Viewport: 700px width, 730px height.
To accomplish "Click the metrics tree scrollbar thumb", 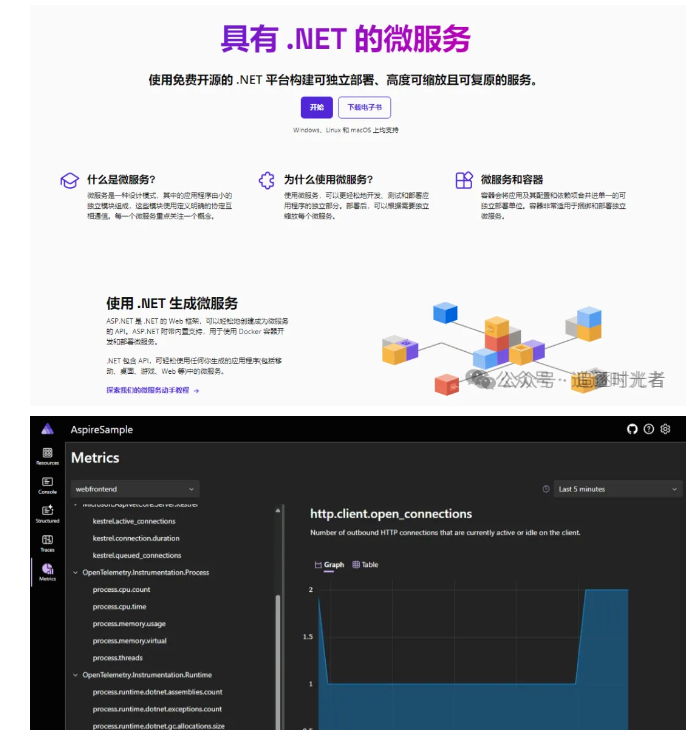I will (x=278, y=661).
